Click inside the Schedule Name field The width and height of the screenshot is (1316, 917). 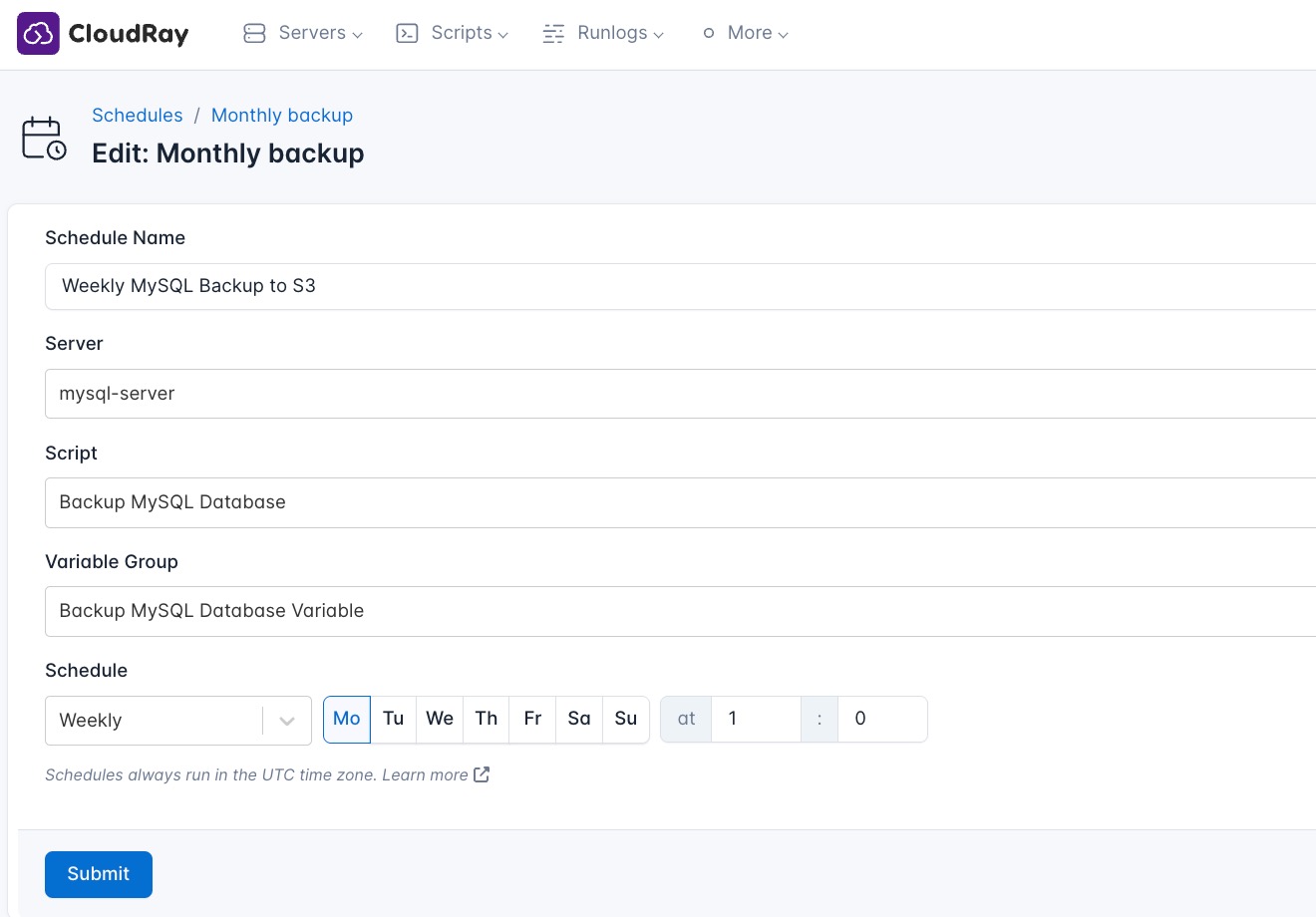coord(399,286)
